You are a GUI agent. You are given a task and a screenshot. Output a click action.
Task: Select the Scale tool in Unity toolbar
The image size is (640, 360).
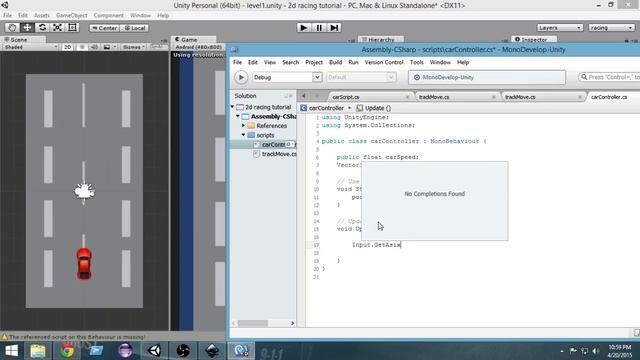57,27
